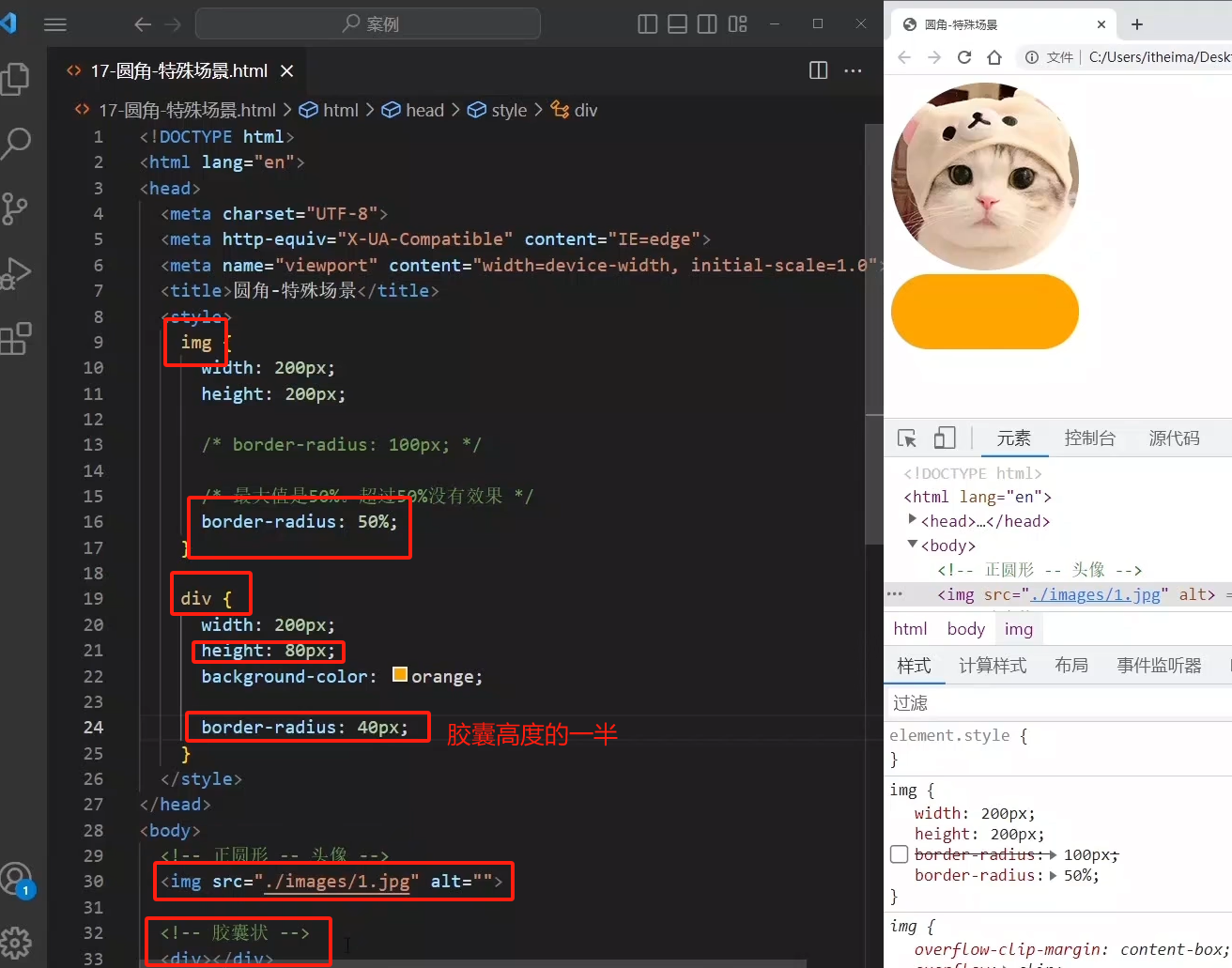Toggle the device emulation toolbar
Viewport: 1232px width, 968px height.
coord(945,438)
